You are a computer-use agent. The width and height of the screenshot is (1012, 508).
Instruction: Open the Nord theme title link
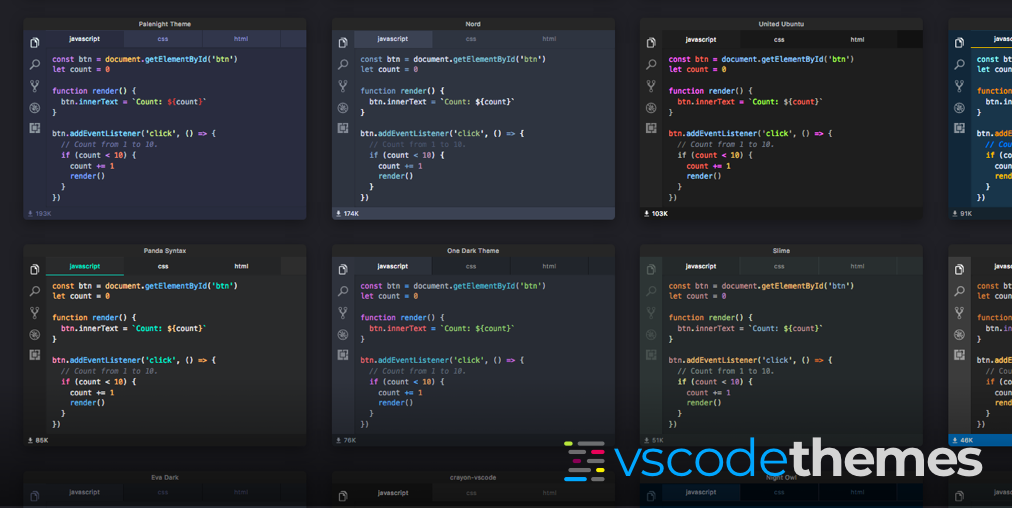[473, 24]
